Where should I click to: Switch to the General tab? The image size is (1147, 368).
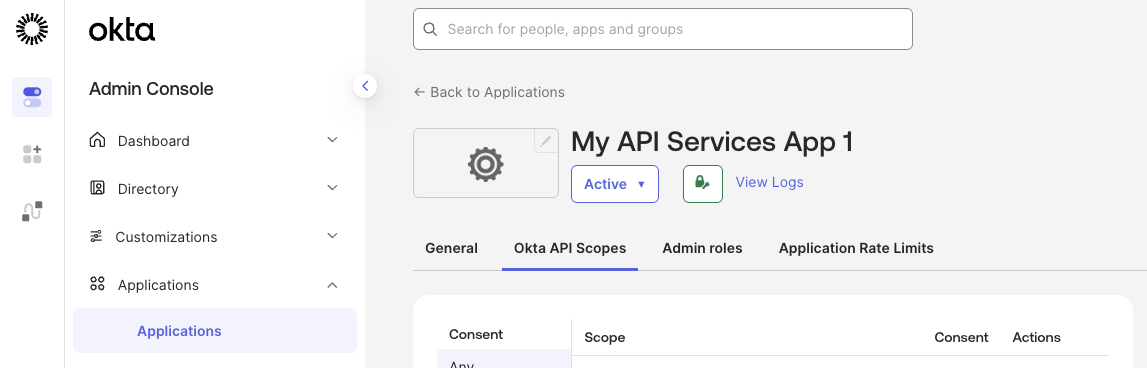pos(451,248)
